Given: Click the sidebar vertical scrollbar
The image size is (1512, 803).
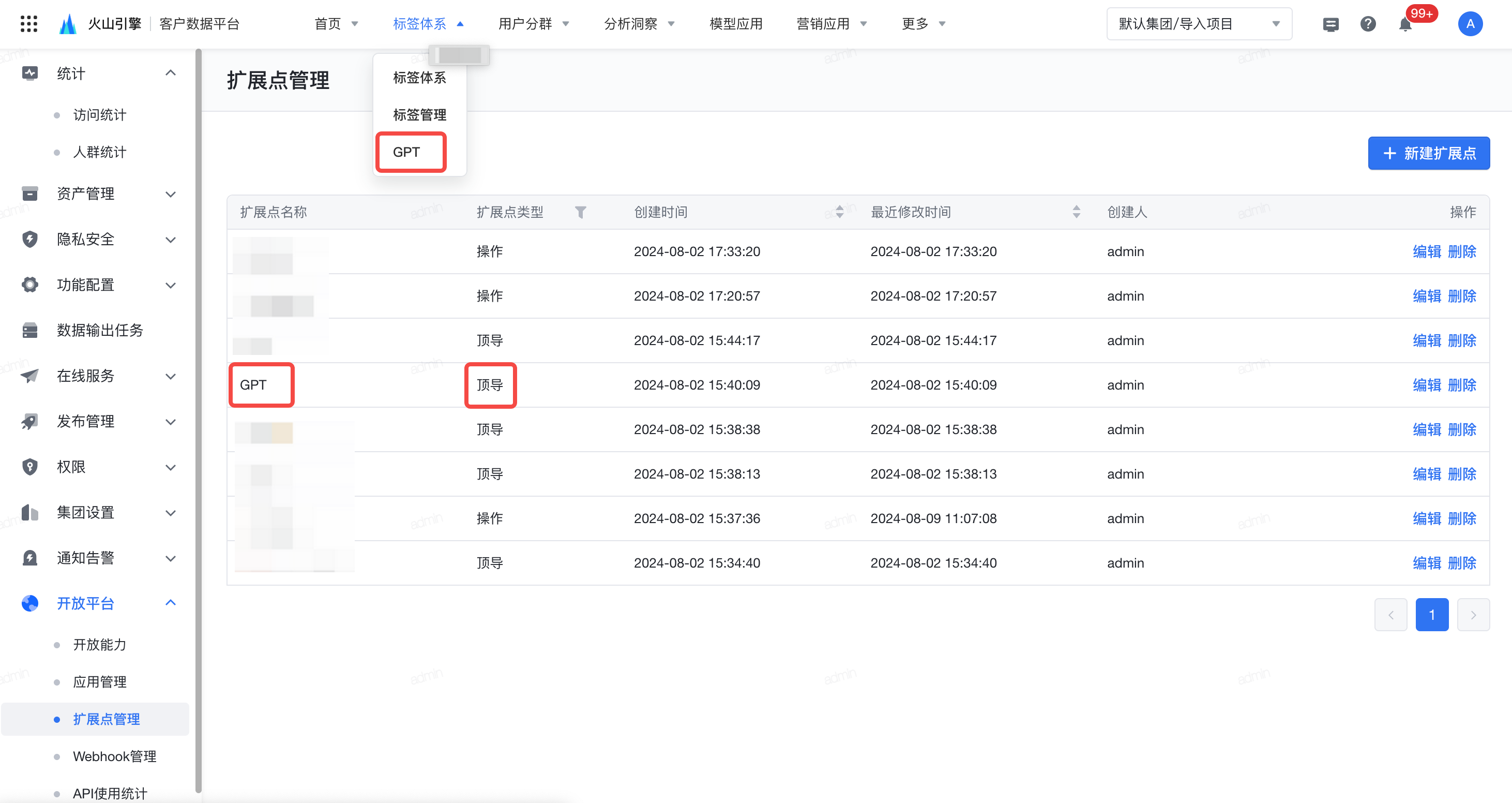Looking at the screenshot, I should [x=199, y=420].
